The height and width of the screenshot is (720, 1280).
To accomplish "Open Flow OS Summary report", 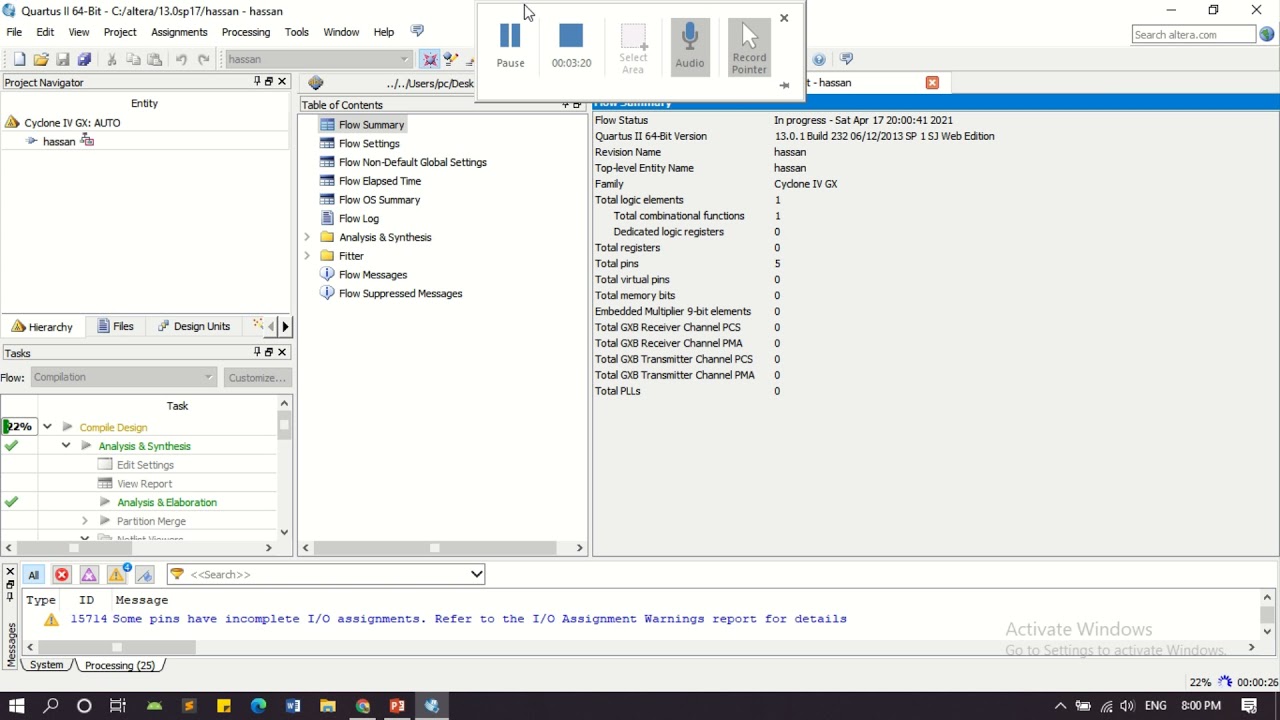I will point(379,200).
